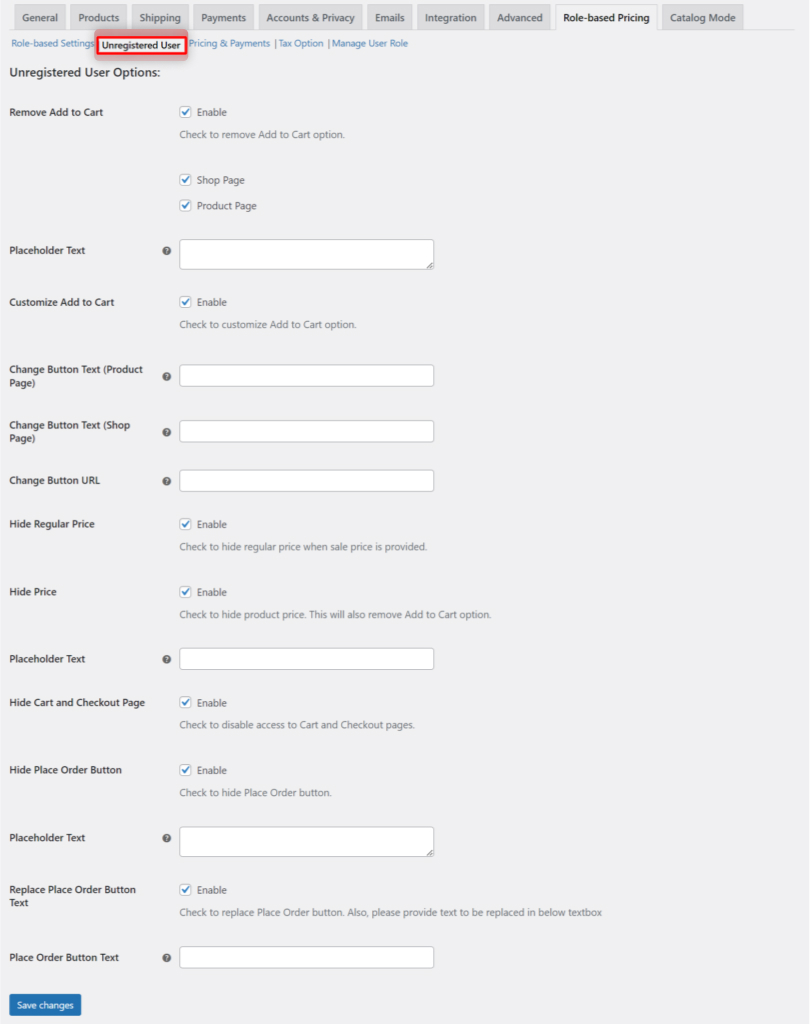Uncheck the Shop Page checkbox
The image size is (810, 1024).
point(185,179)
